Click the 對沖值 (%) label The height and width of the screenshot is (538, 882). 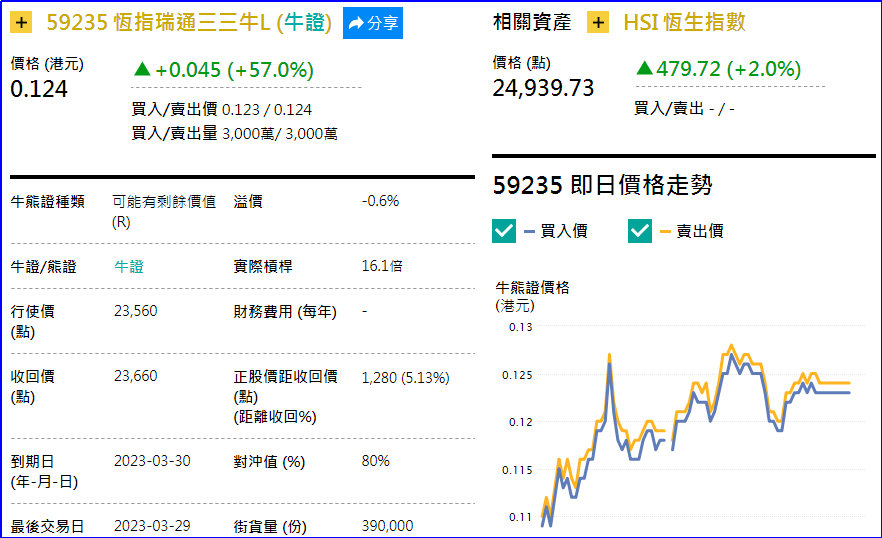point(269,461)
